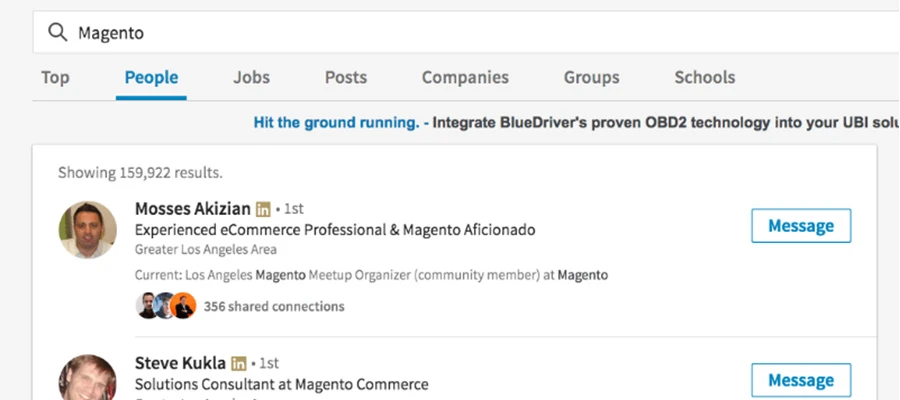Click the LinkedIn badge beside Steve Kukla
Viewport: 900px width, 400px height.
(239, 362)
